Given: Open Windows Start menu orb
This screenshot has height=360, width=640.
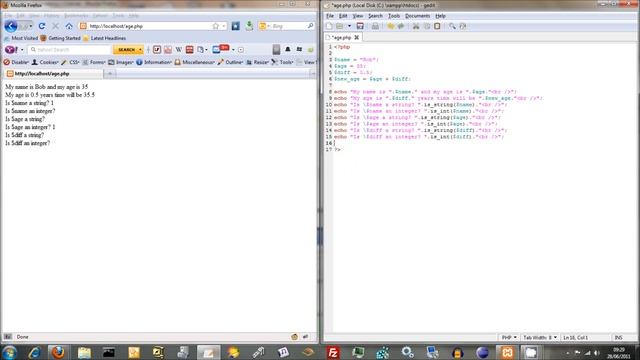Looking at the screenshot, I should tap(10, 352).
